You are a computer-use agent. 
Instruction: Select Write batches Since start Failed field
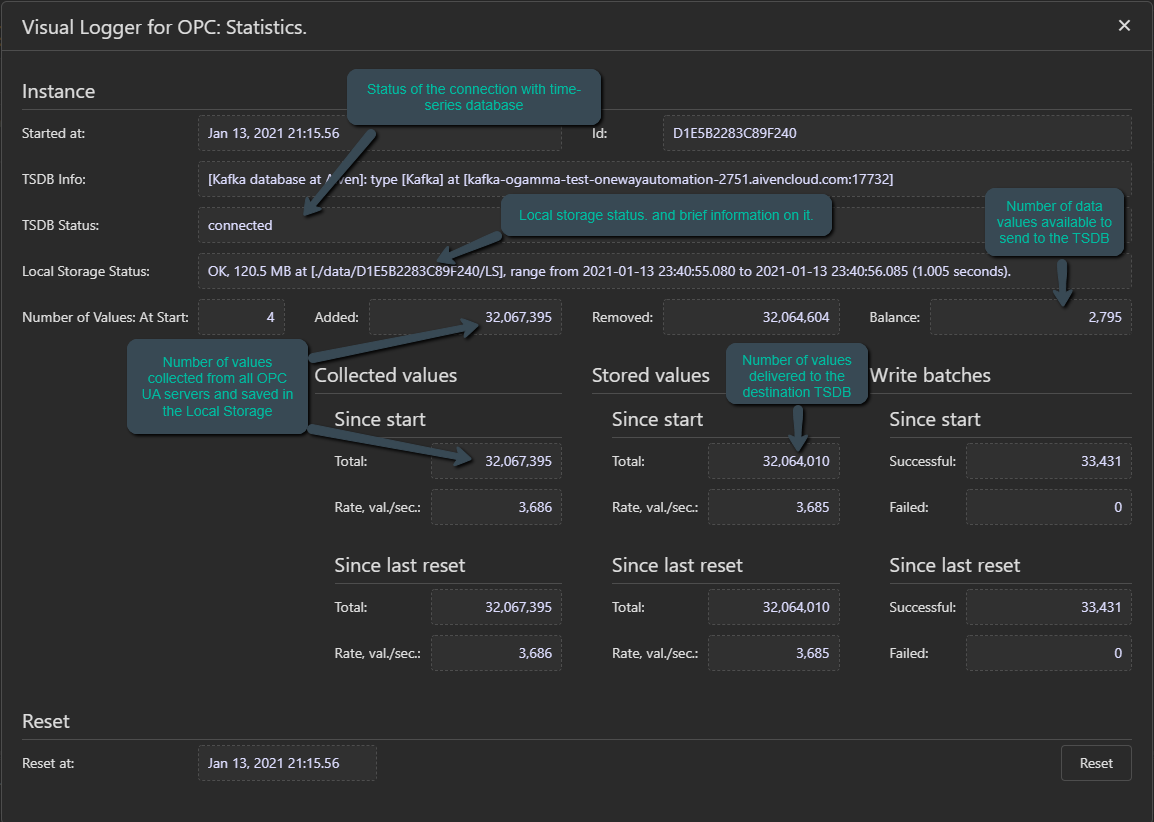pyautogui.click(x=1048, y=507)
